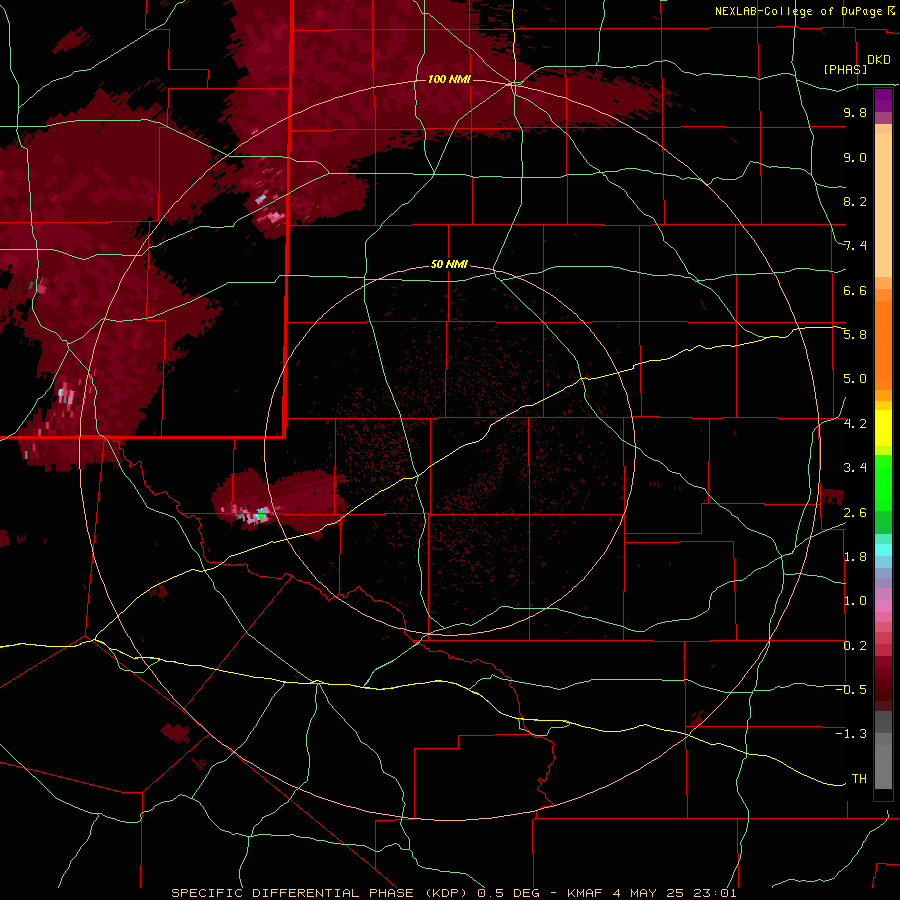Click the 50 NMI range ring label
900x900 pixels.
click(x=449, y=264)
